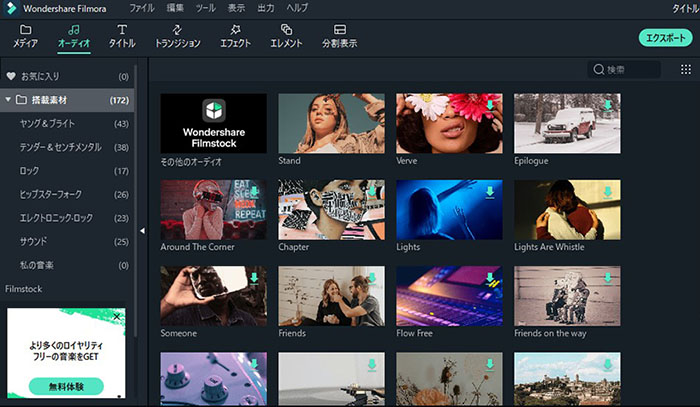Open the Titles tab T icon
The image size is (700, 407).
[x=122, y=30]
